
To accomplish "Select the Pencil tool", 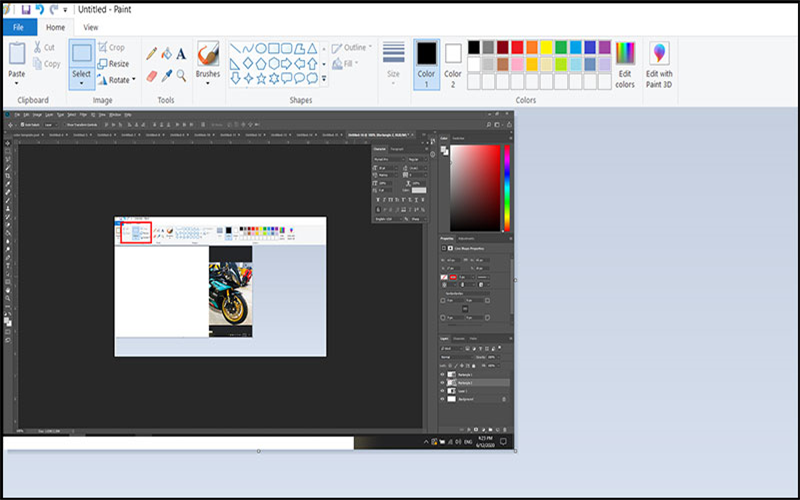I will [152, 54].
